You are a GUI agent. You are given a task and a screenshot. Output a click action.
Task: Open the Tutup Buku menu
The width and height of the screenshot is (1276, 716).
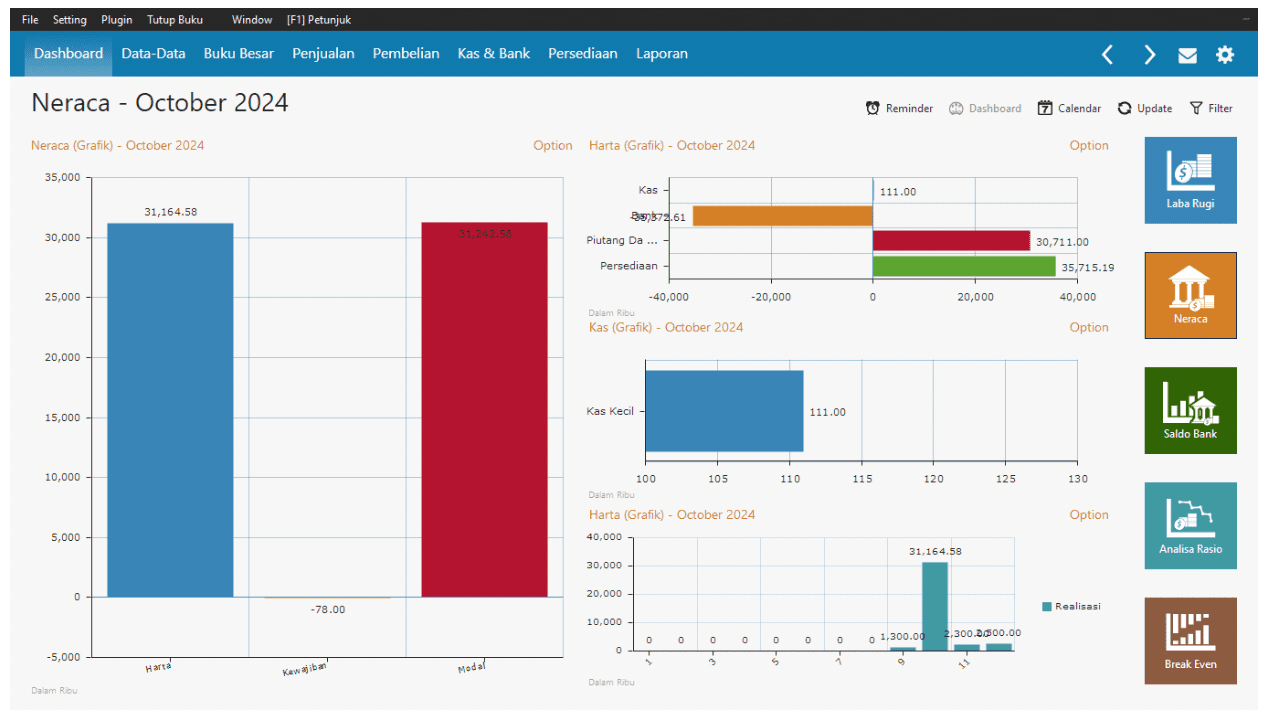click(x=175, y=20)
